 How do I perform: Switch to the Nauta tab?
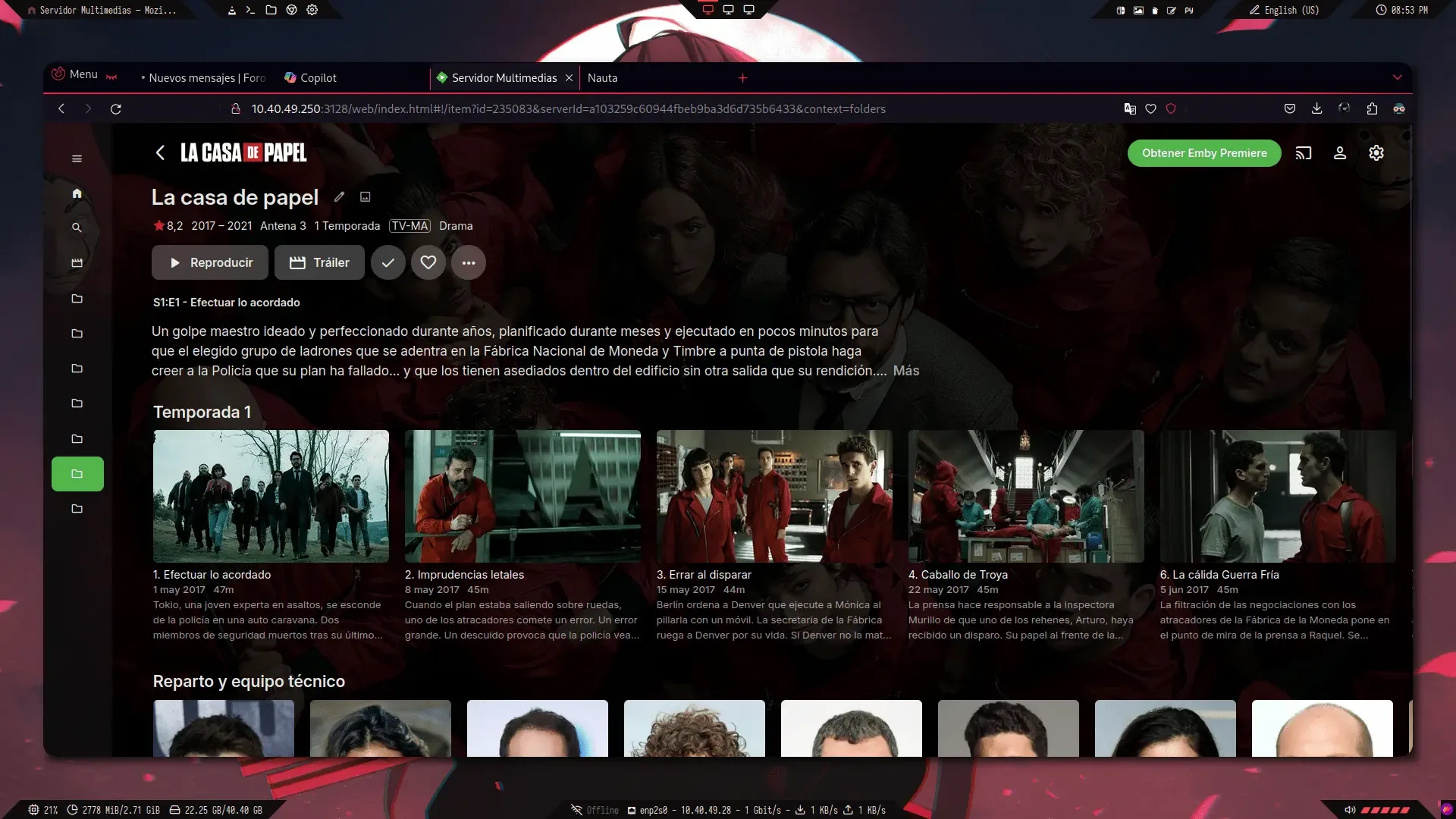pos(603,78)
